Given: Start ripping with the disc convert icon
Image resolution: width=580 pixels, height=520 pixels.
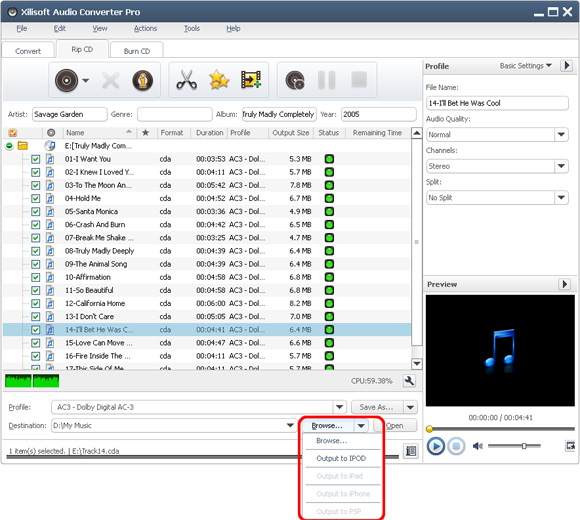Looking at the screenshot, I should [295, 80].
